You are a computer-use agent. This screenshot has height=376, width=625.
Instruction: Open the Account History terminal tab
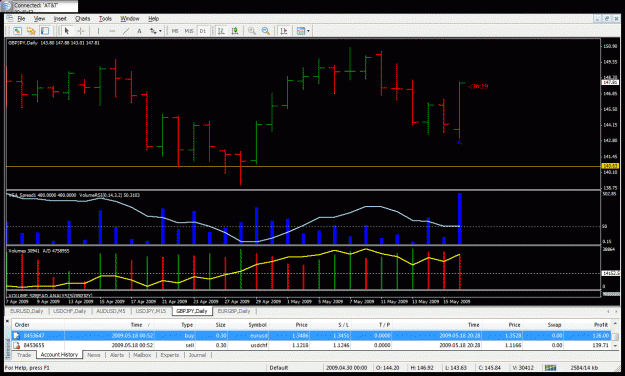(x=59, y=354)
